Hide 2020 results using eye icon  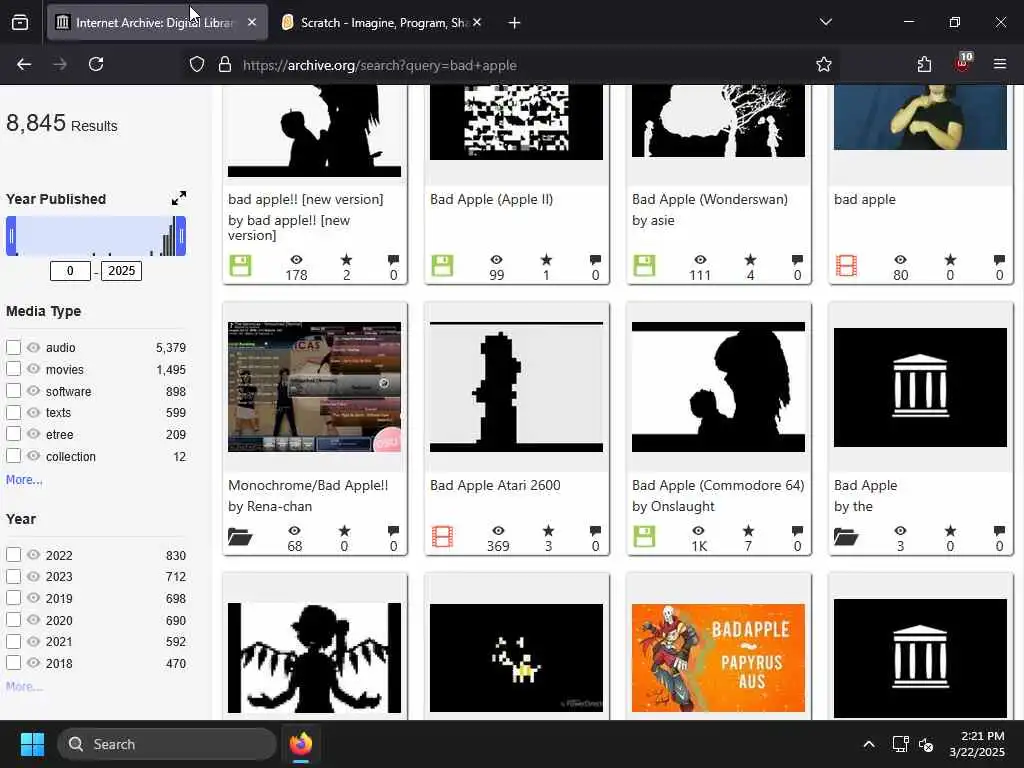click(x=34, y=619)
